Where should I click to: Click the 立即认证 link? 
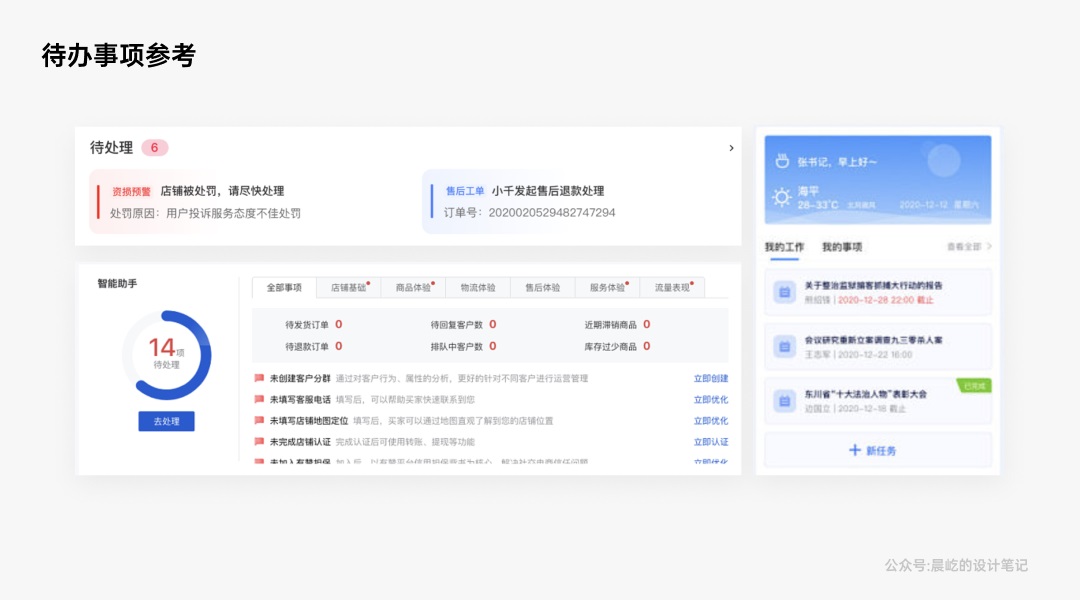coord(711,442)
